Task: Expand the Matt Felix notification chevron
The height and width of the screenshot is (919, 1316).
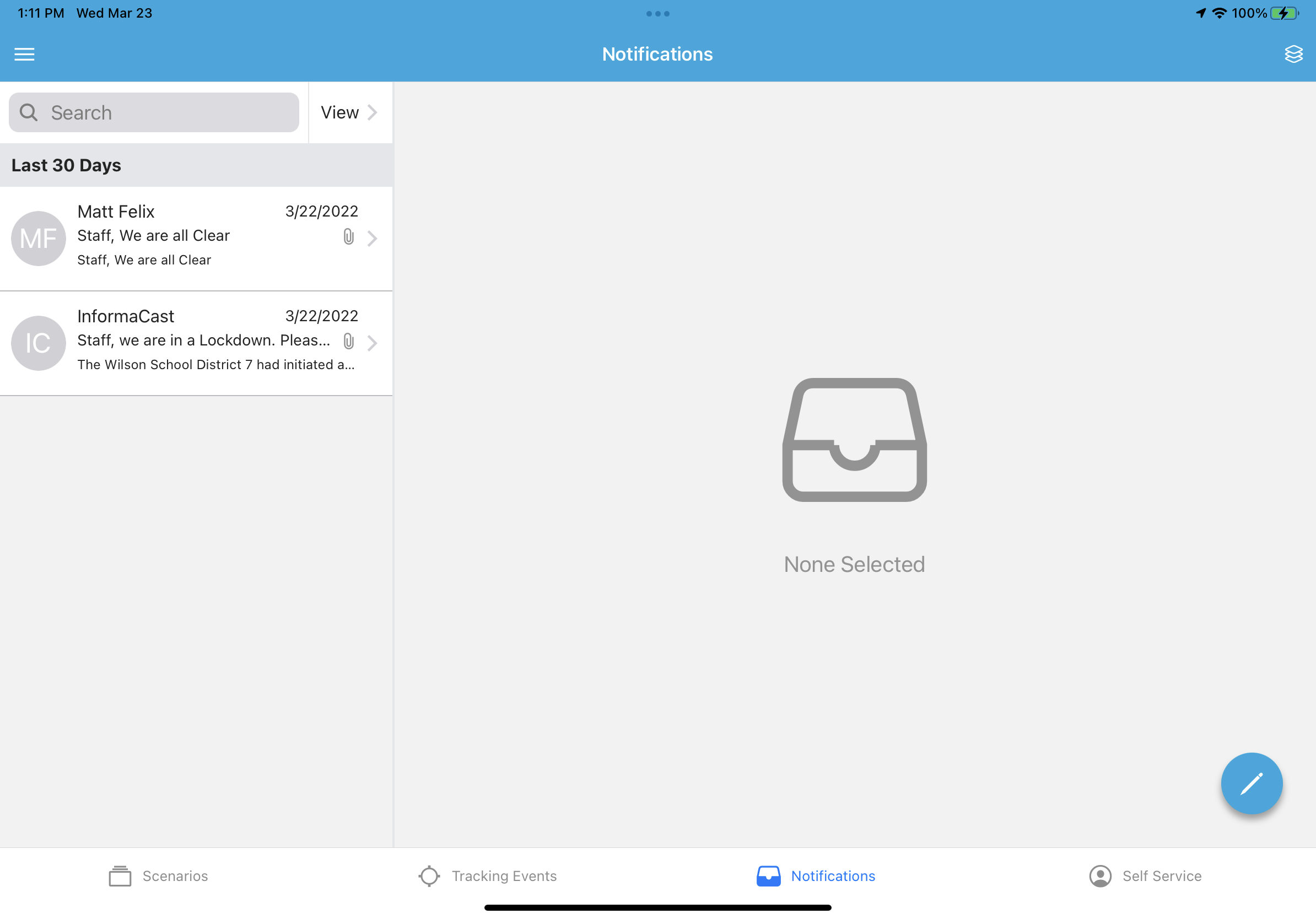Action: pyautogui.click(x=372, y=239)
